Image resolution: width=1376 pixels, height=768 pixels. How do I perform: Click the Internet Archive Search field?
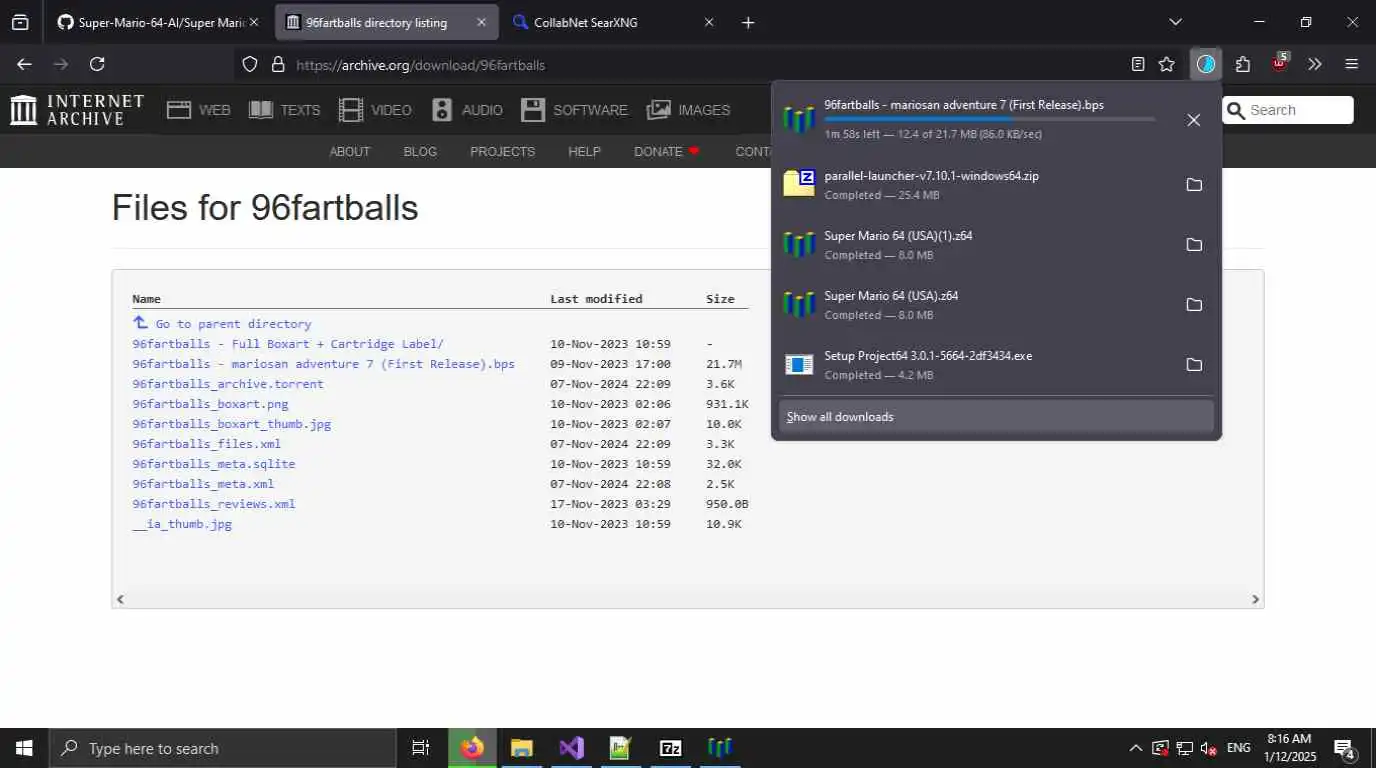point(1288,110)
